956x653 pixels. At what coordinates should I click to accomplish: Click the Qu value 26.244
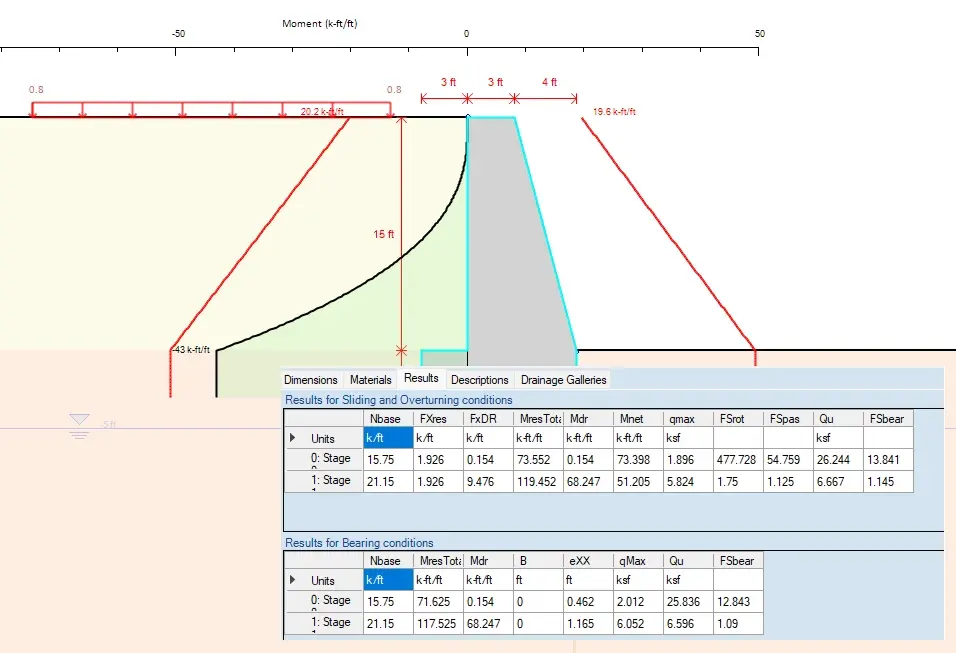tap(838, 460)
